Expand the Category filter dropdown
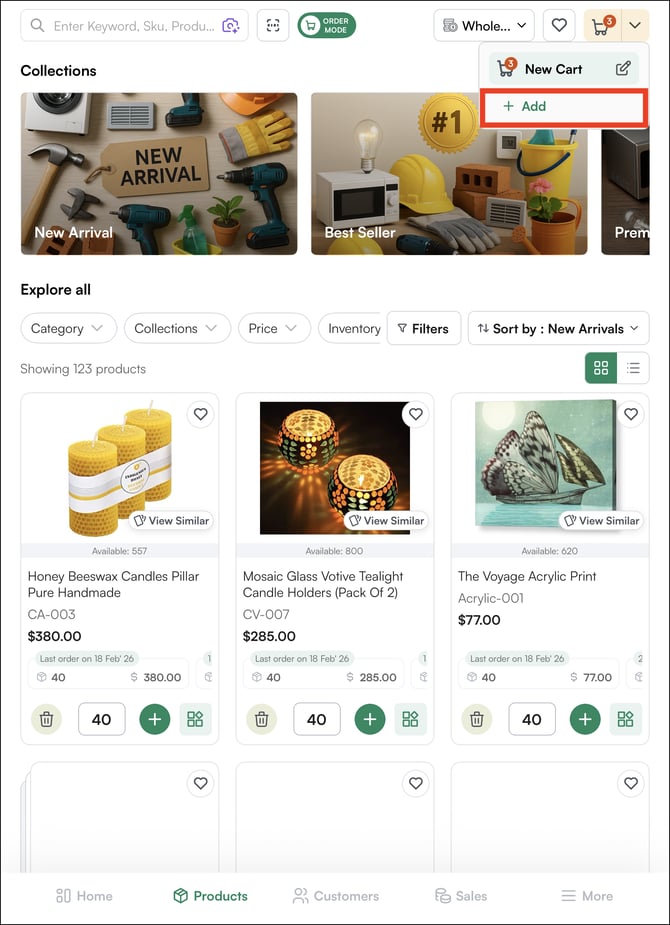Image resolution: width=670 pixels, height=925 pixels. pos(68,328)
